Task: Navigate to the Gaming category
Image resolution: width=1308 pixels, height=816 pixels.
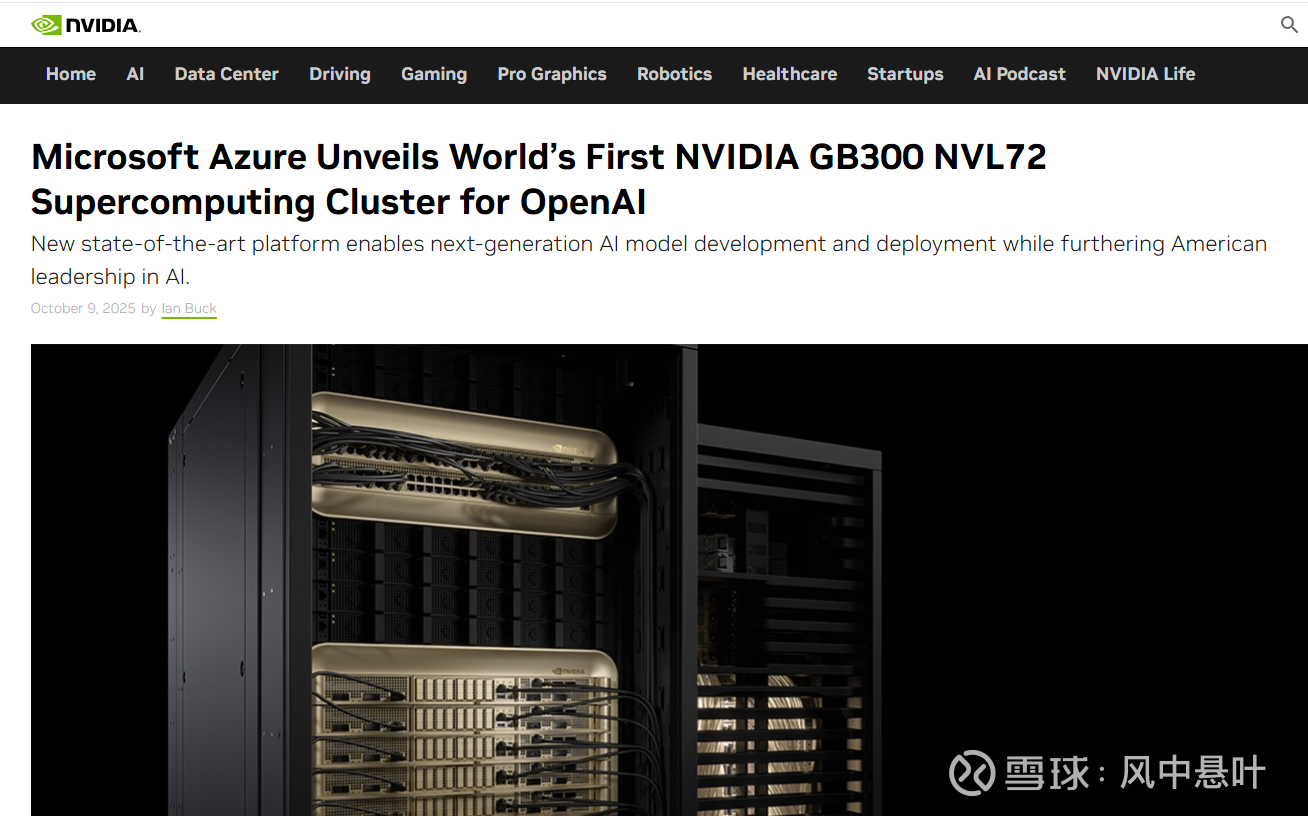Action: coord(434,74)
